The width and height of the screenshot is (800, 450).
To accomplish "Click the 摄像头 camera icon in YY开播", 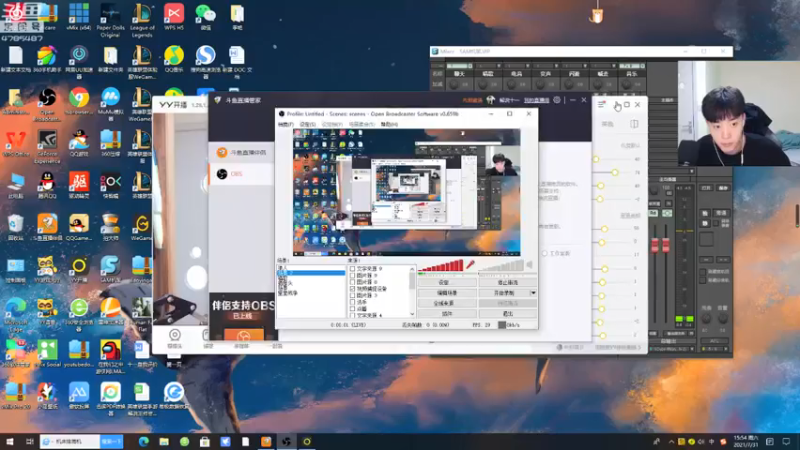I will 174,338.
